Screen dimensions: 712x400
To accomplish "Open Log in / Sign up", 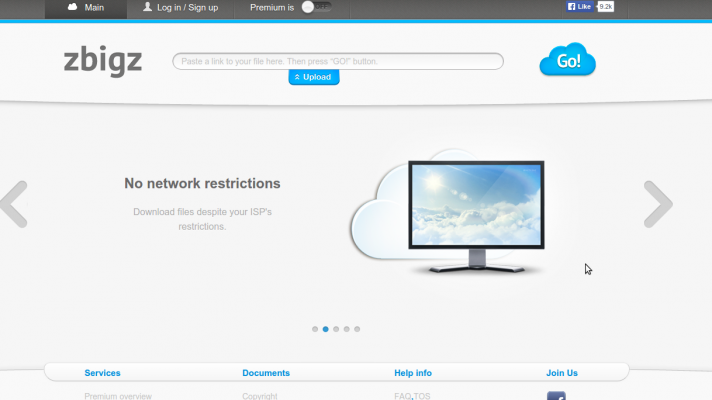I will pos(180,8).
